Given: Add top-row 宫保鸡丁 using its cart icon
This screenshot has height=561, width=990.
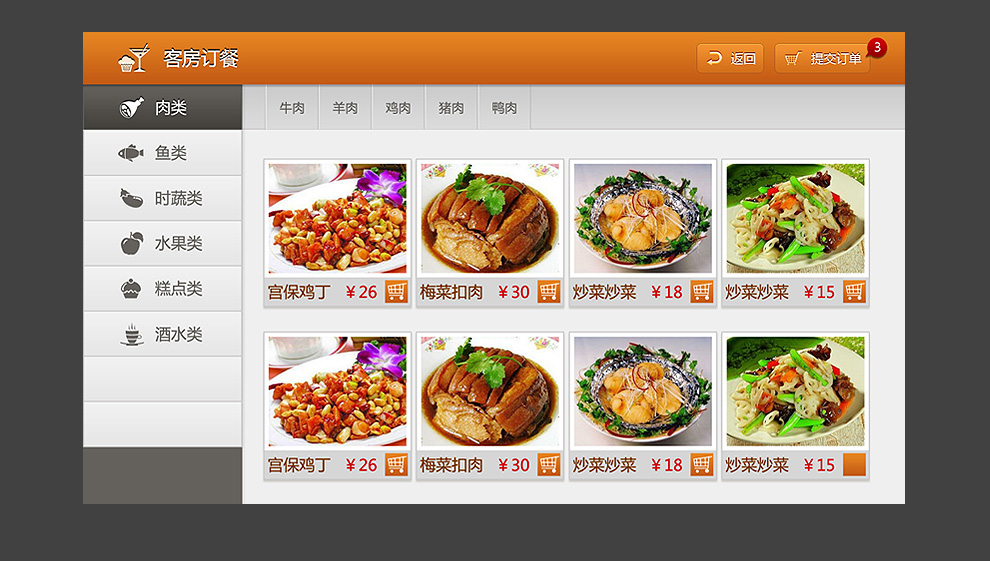Looking at the screenshot, I should [396, 292].
